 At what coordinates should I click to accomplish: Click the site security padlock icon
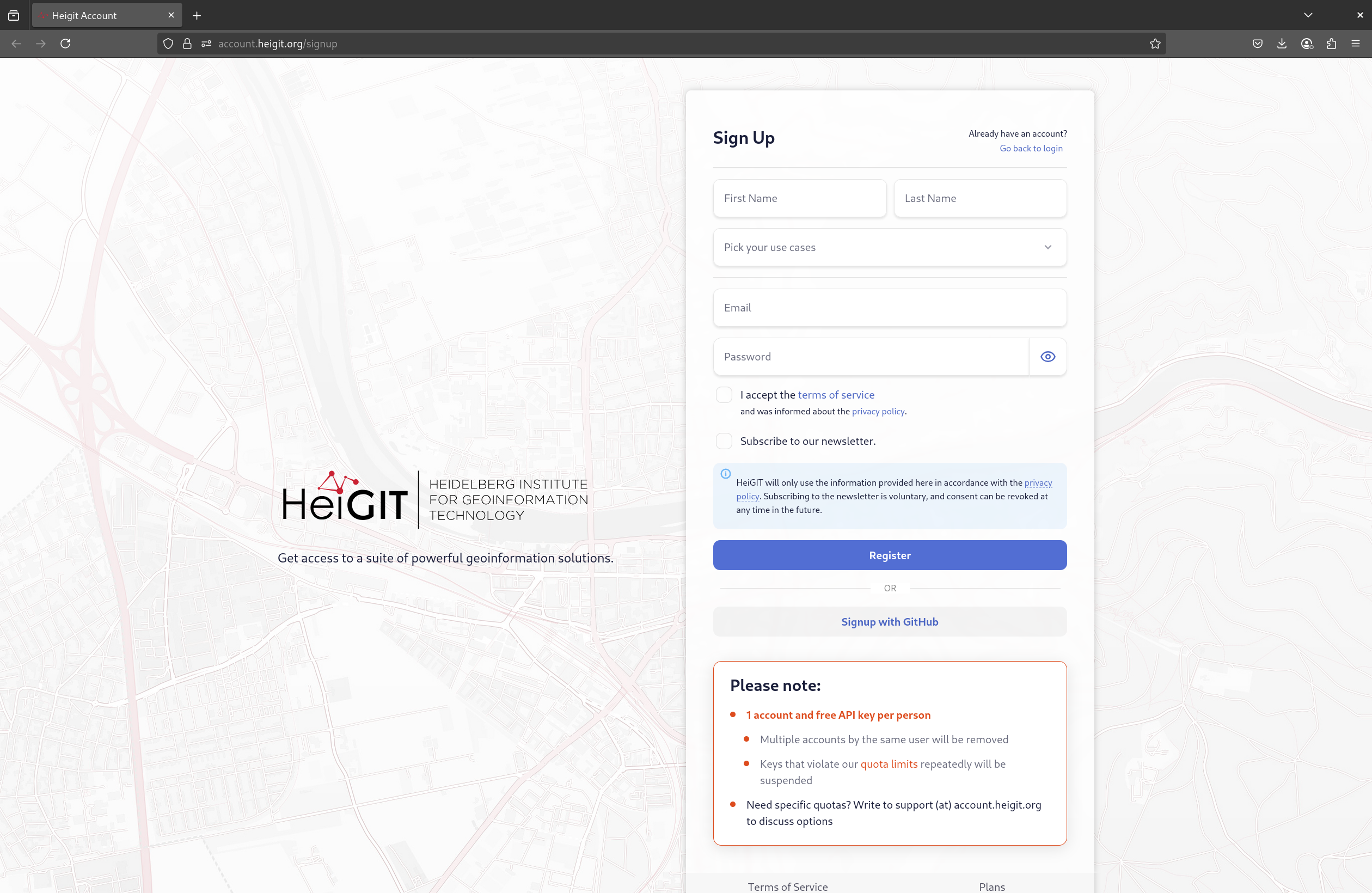point(187,44)
